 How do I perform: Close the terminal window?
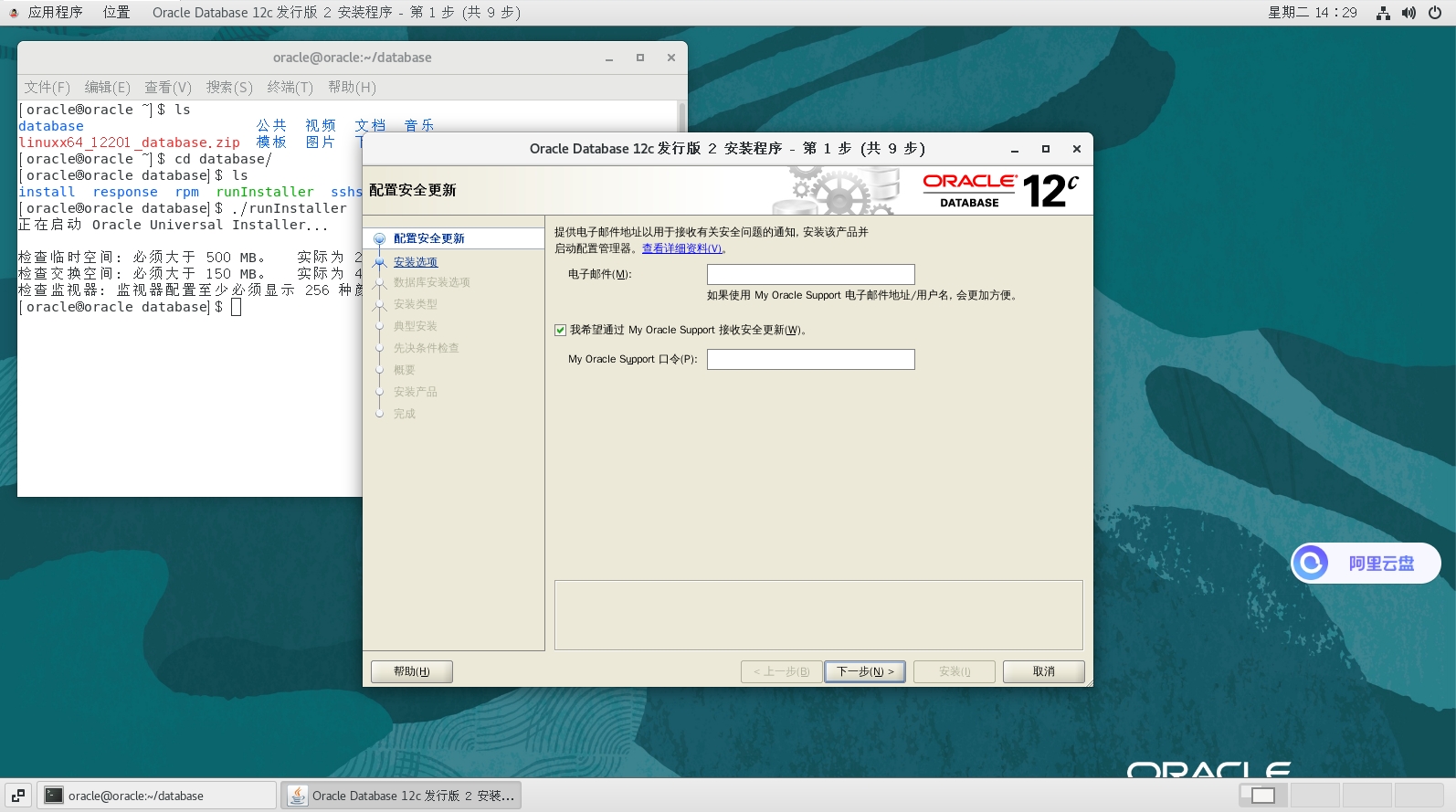click(x=671, y=58)
